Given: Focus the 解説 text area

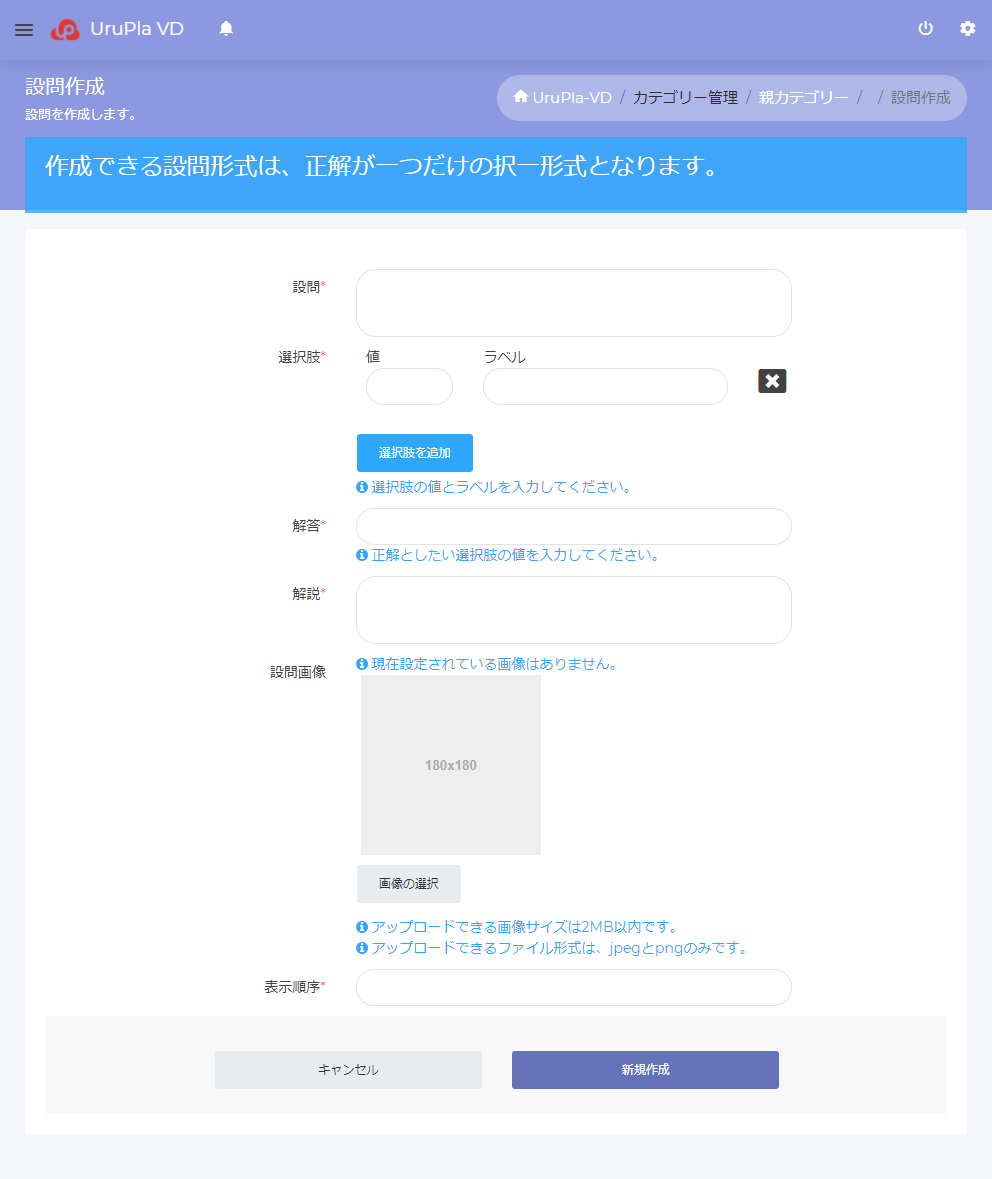Looking at the screenshot, I should (574, 610).
